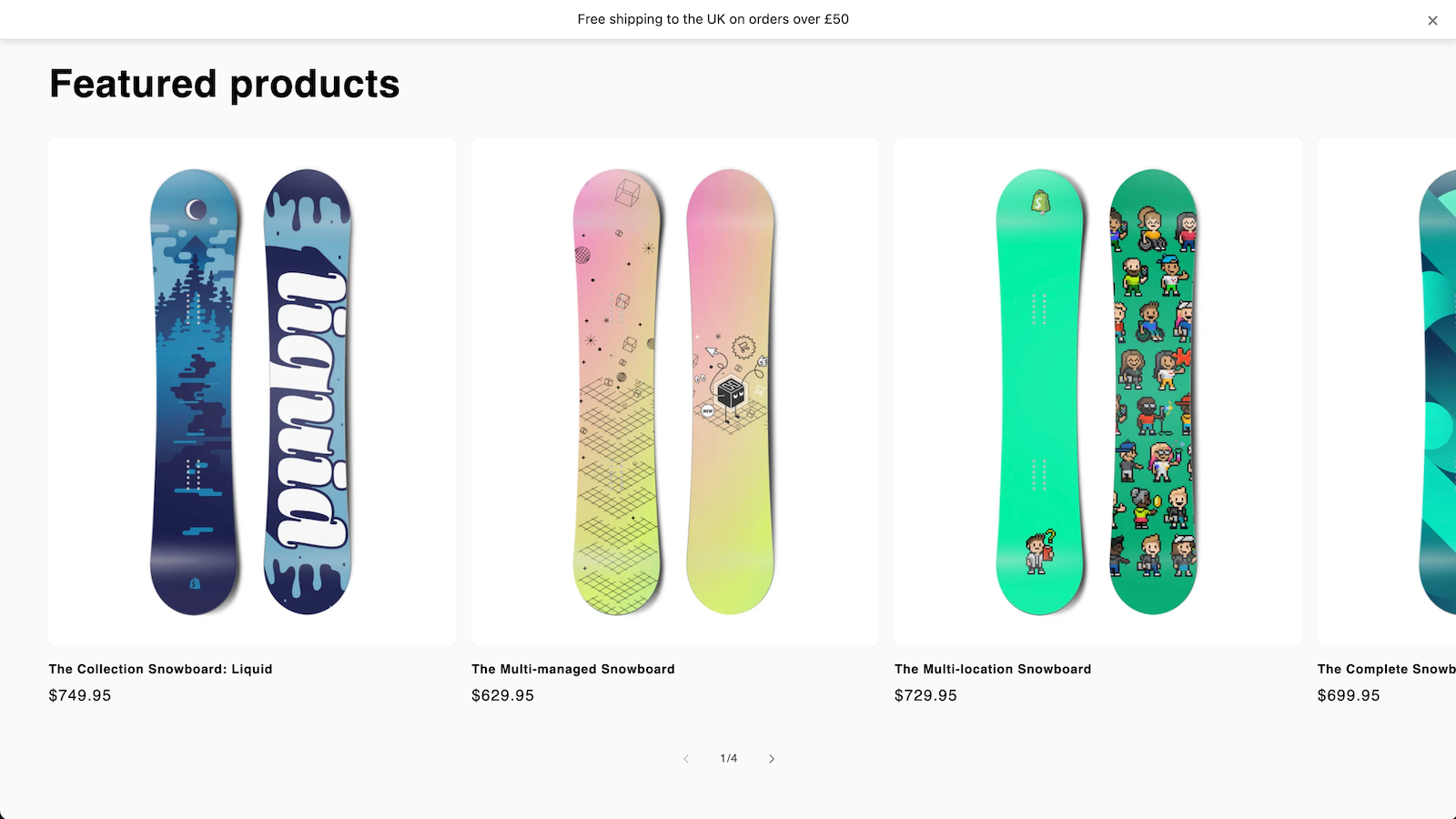1456x819 pixels.
Task: Open The Multi-managed Snowboard product link
Action: [x=573, y=669]
